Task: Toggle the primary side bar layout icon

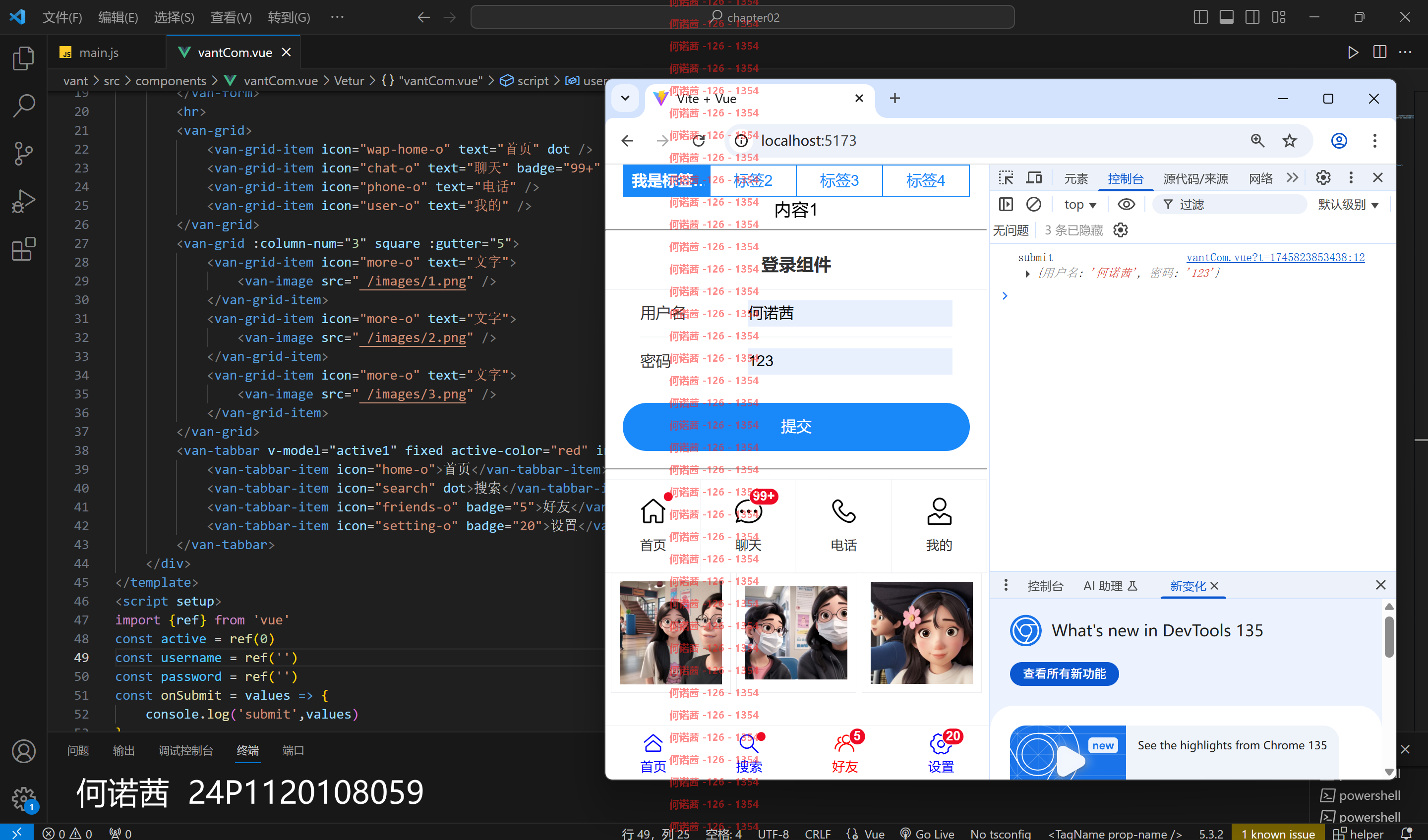Action: [x=1201, y=17]
